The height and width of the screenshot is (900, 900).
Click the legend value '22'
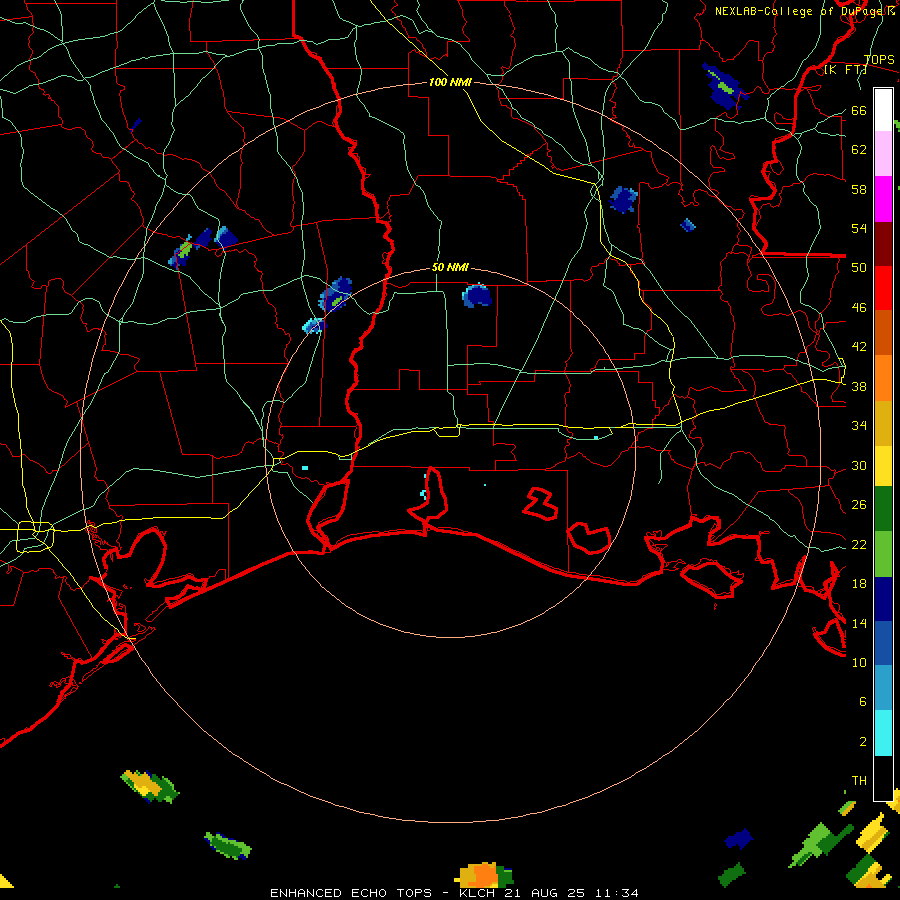coord(859,545)
